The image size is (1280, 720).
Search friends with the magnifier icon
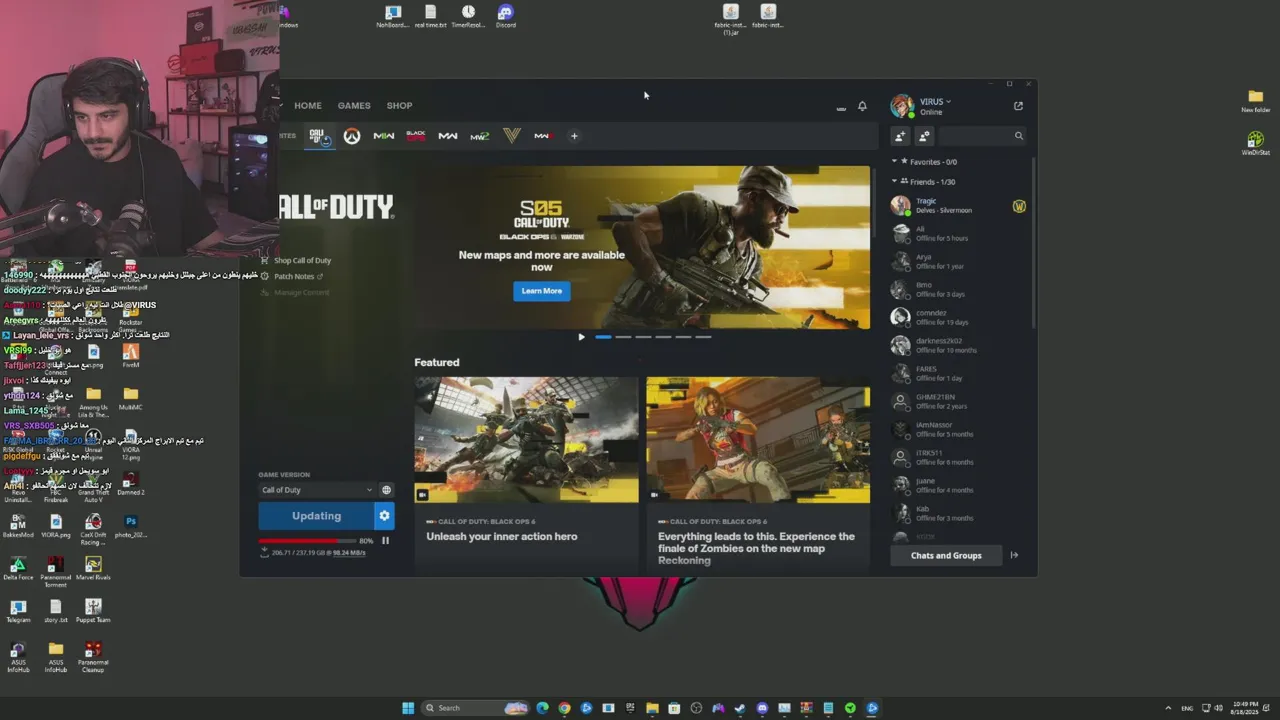coord(1019,136)
